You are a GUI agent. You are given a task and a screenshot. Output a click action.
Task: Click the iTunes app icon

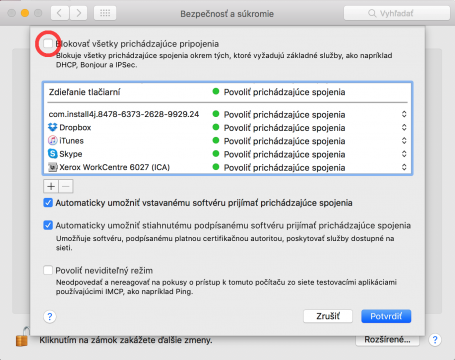(53, 140)
